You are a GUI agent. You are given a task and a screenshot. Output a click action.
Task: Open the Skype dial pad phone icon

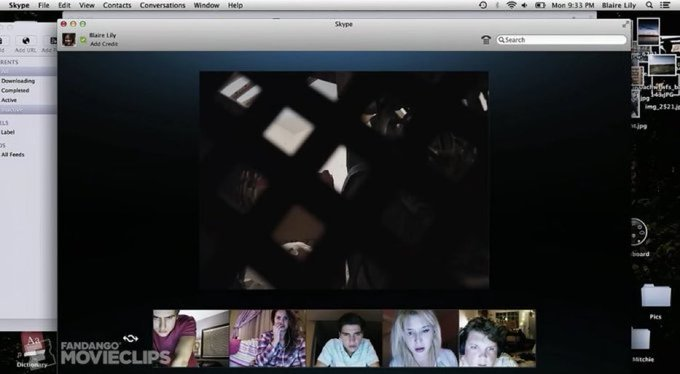click(x=486, y=40)
